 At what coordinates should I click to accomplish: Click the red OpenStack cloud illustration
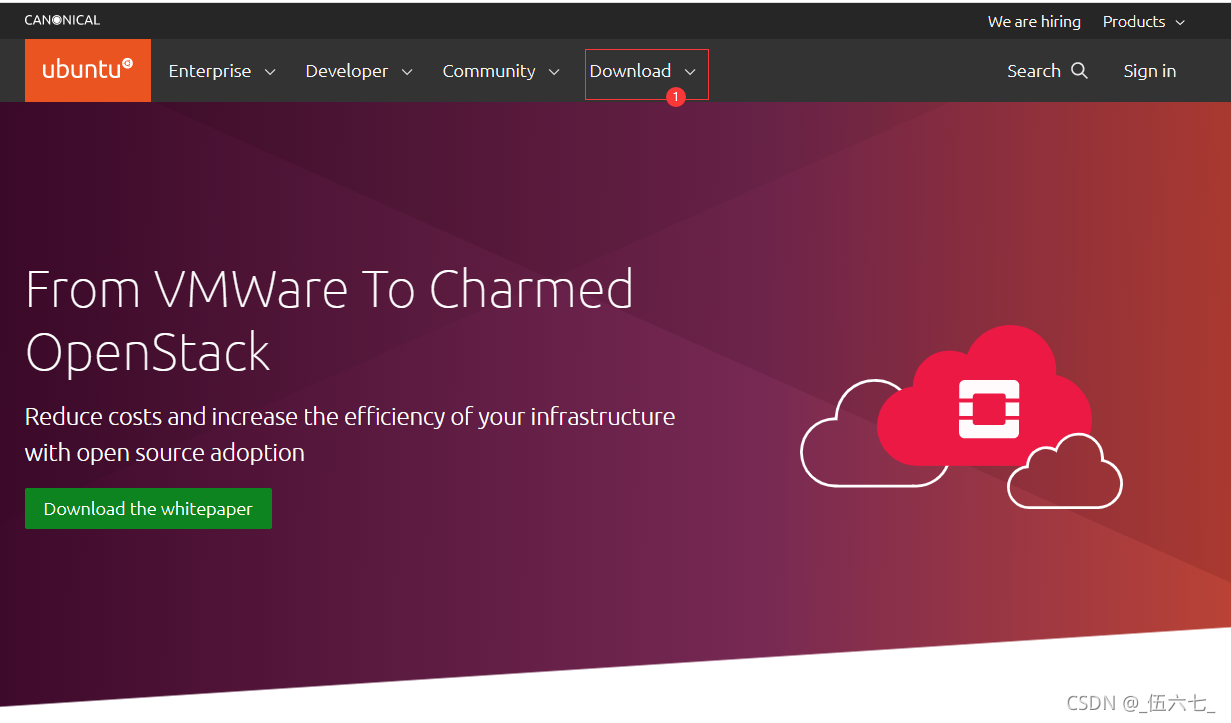(x=984, y=397)
